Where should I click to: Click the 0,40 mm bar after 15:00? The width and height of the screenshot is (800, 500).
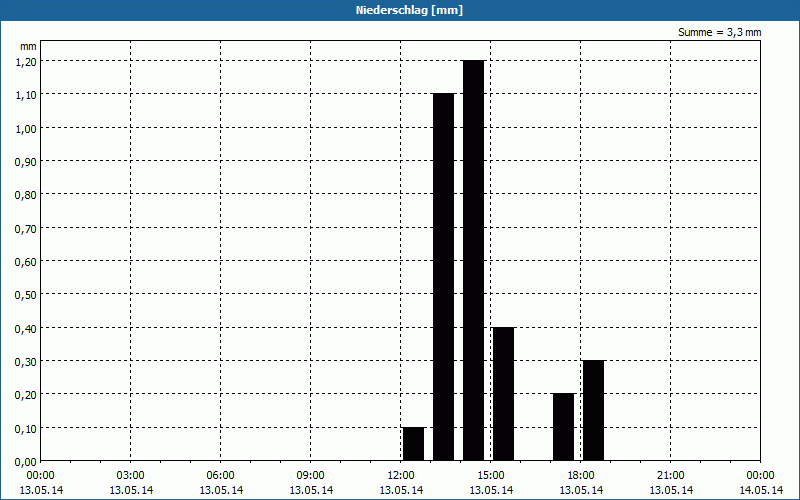[503, 393]
